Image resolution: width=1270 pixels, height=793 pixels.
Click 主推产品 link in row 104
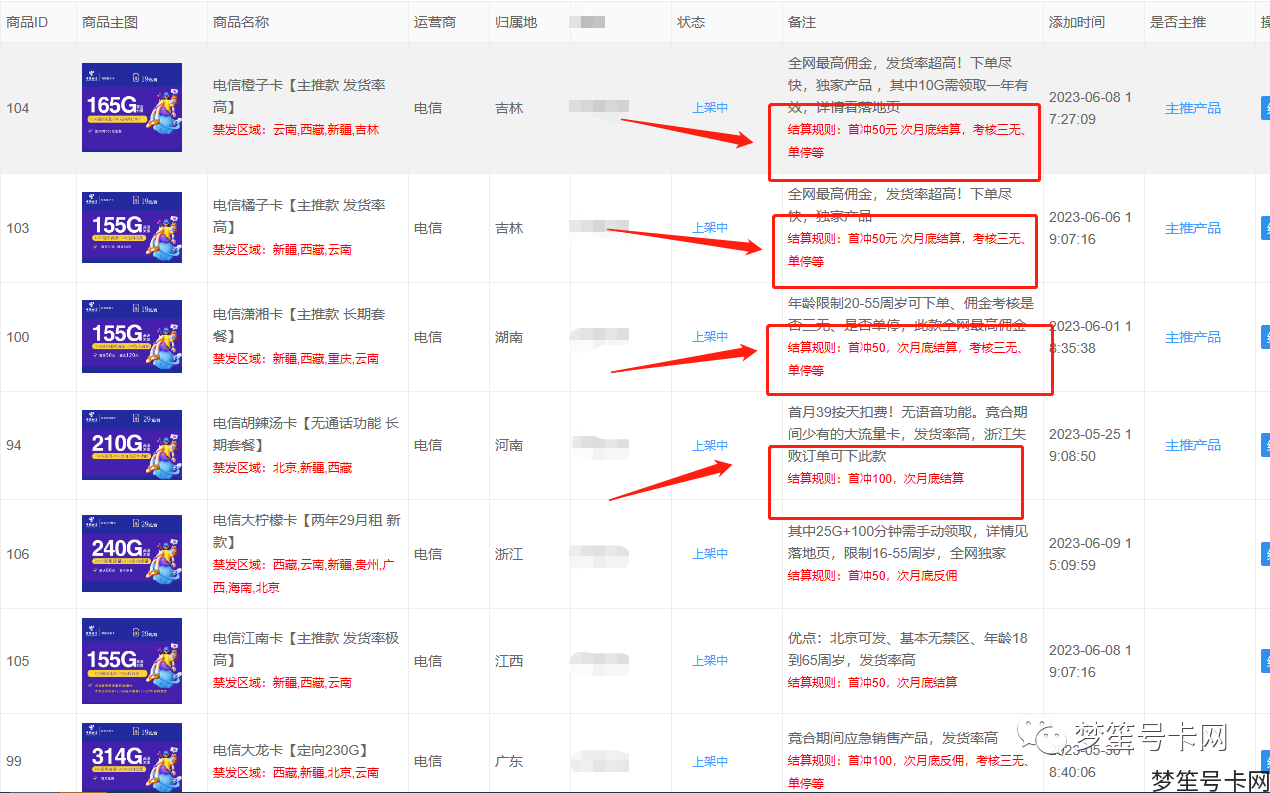coord(1193,108)
